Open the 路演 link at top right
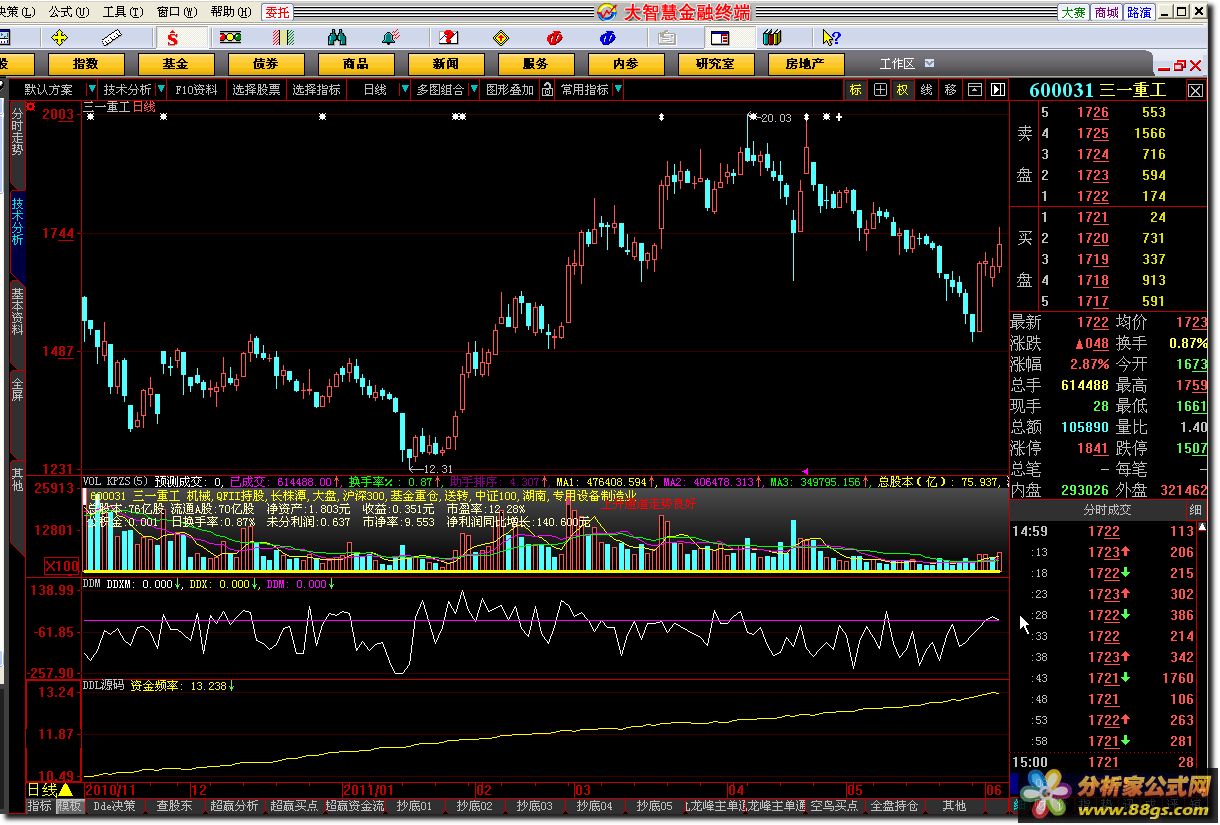This screenshot has width=1220, height=825. tap(1139, 12)
